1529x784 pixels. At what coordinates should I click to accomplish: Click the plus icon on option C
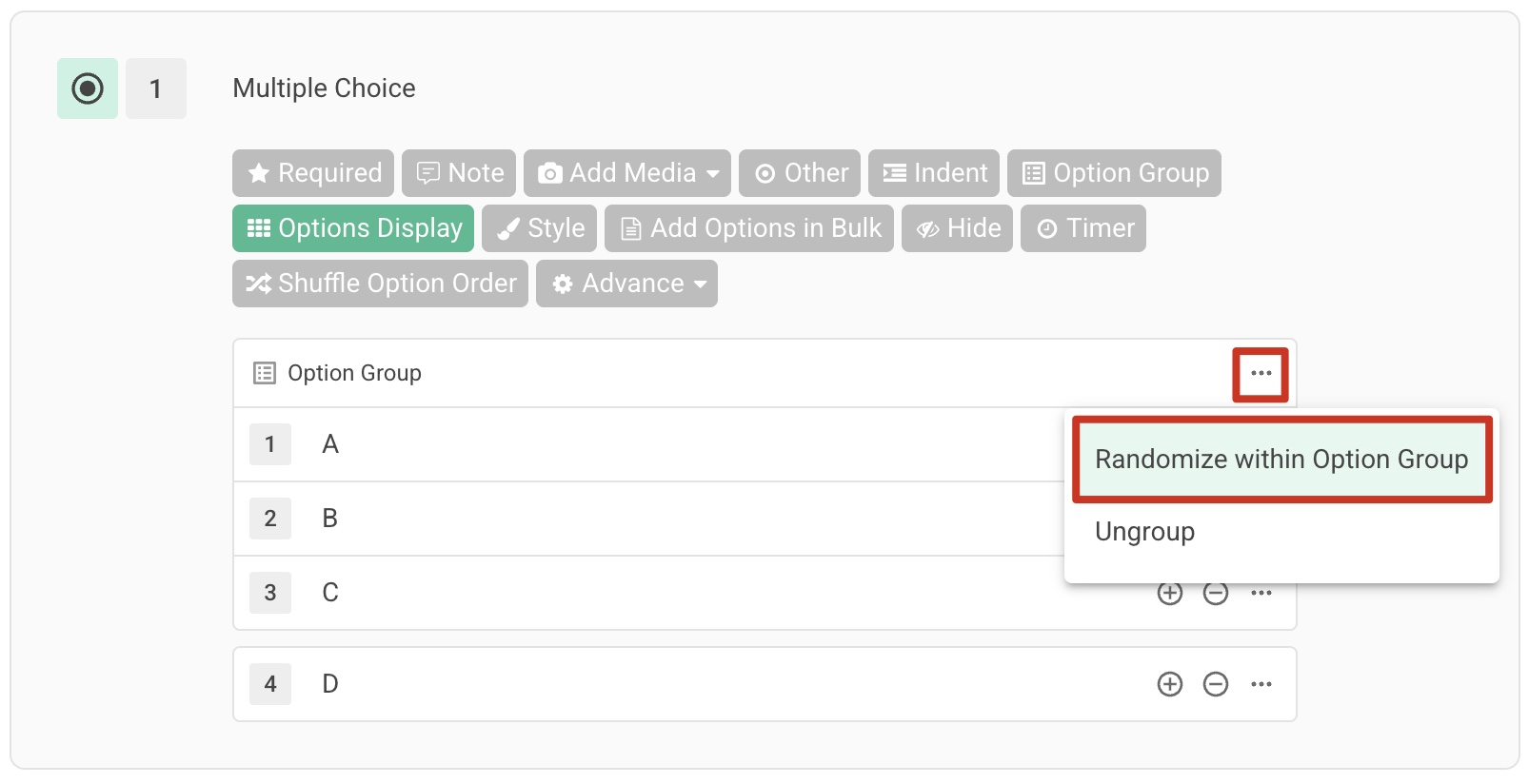point(1169,594)
